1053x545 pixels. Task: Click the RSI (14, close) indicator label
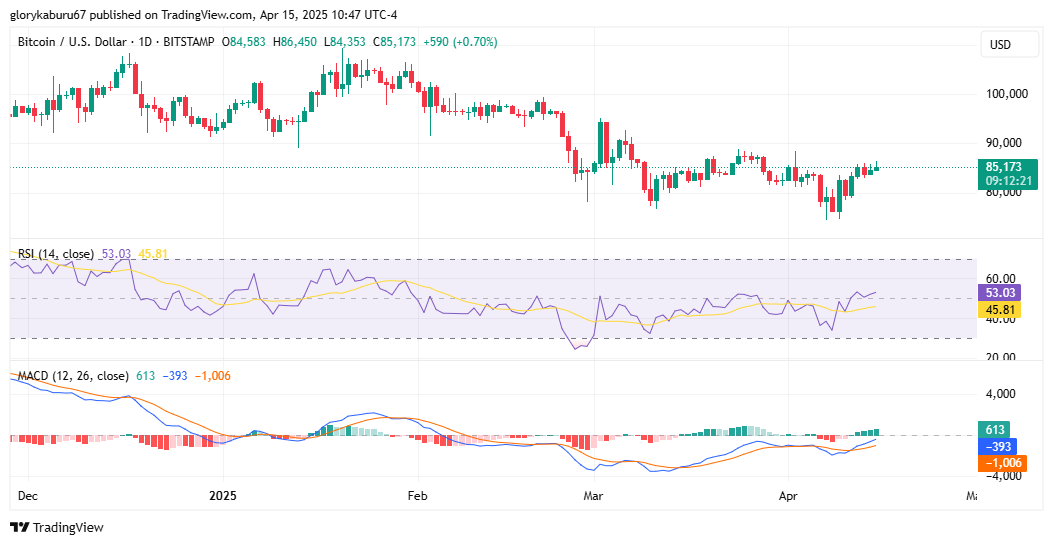tap(56, 254)
